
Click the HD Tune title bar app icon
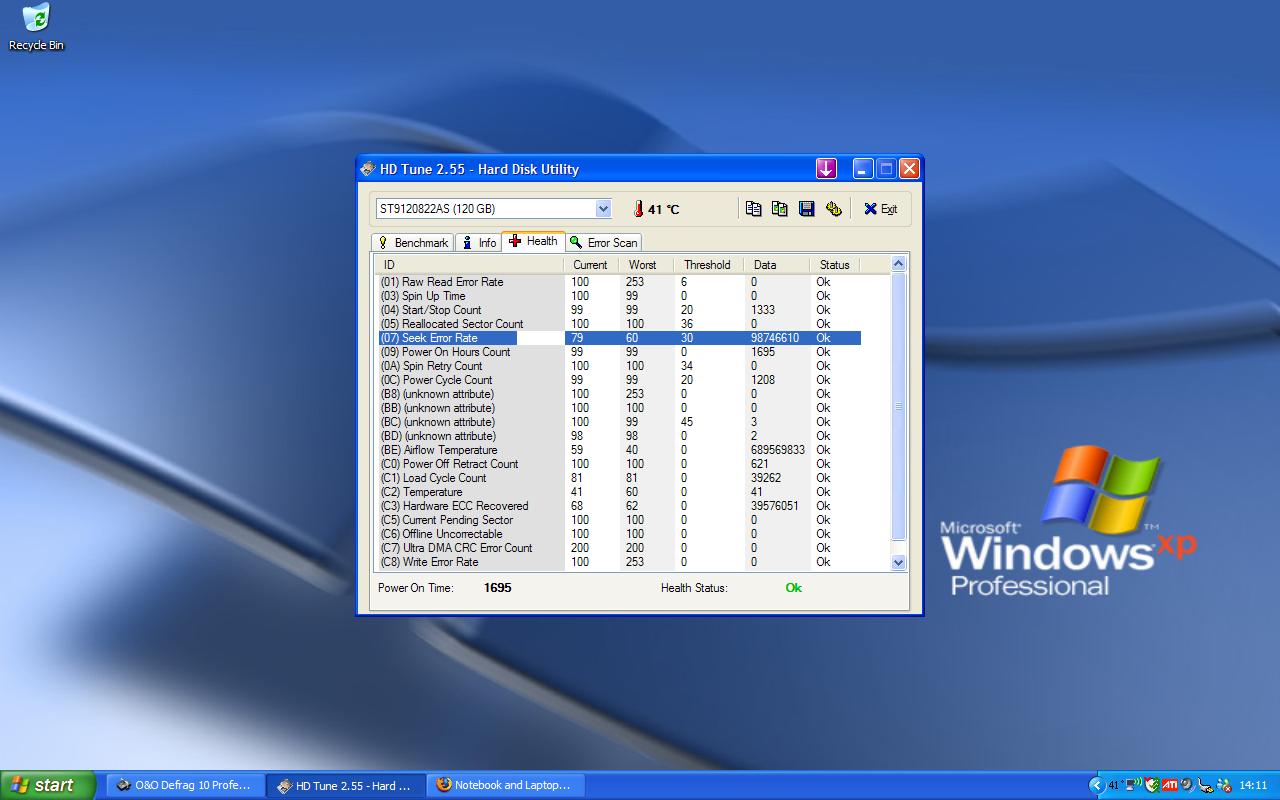(x=368, y=169)
